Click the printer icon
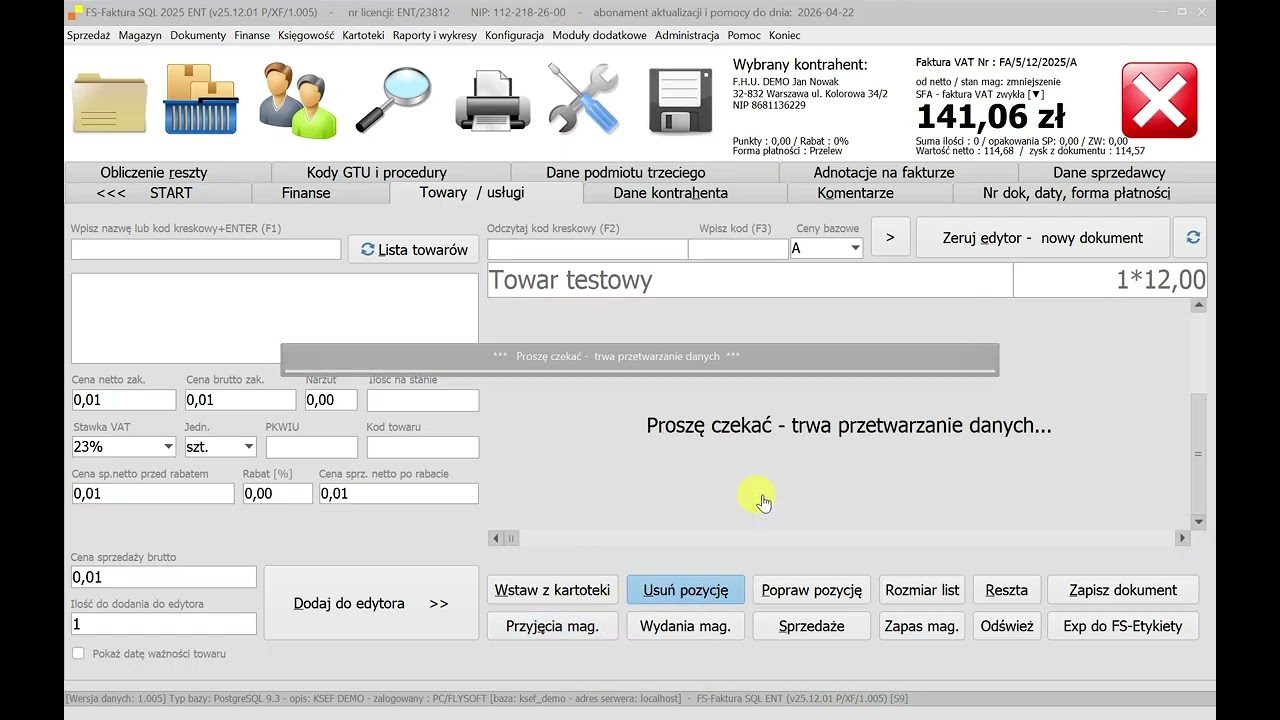 pos(492,100)
